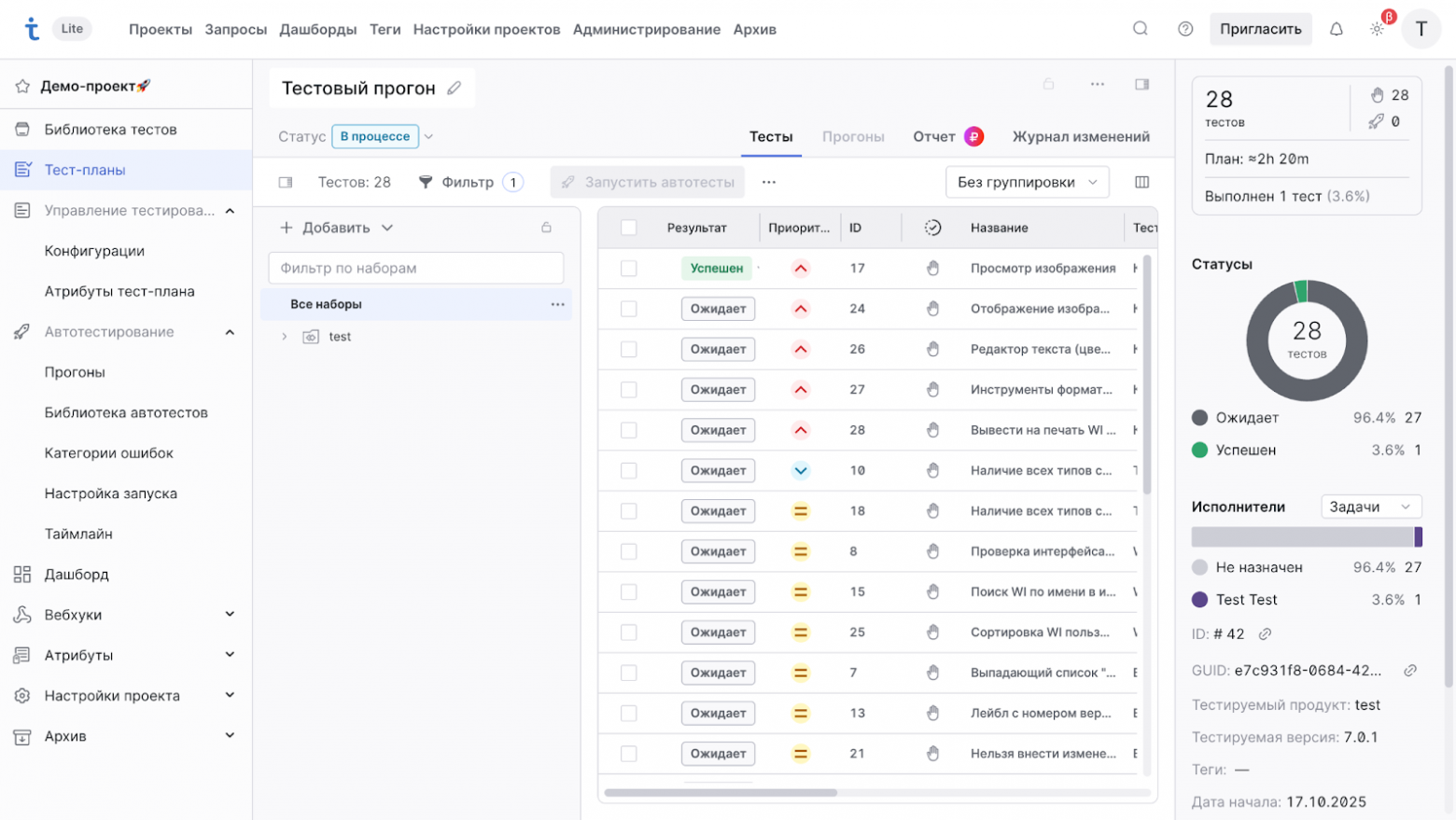Viewport: 1456px width, 820px height.
Task: Check the box for test ID 17
Action: 628,269
